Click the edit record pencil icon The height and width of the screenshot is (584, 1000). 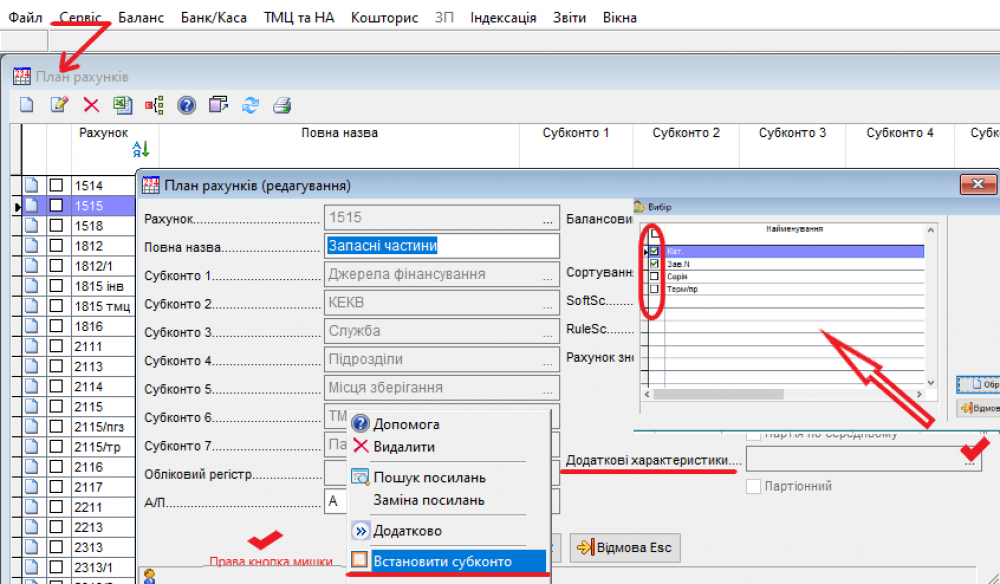(59, 105)
